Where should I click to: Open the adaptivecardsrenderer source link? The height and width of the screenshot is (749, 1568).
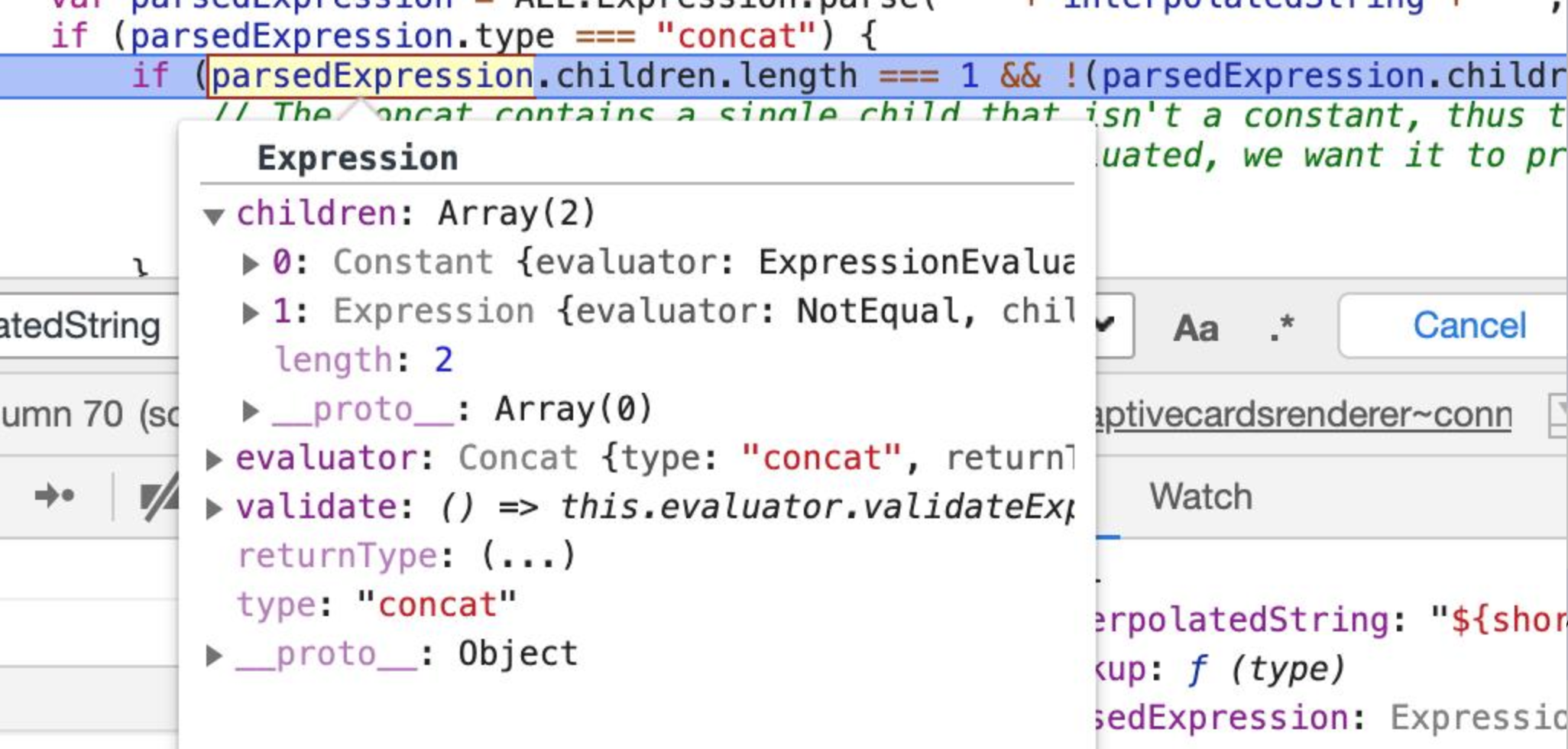coord(1304,415)
